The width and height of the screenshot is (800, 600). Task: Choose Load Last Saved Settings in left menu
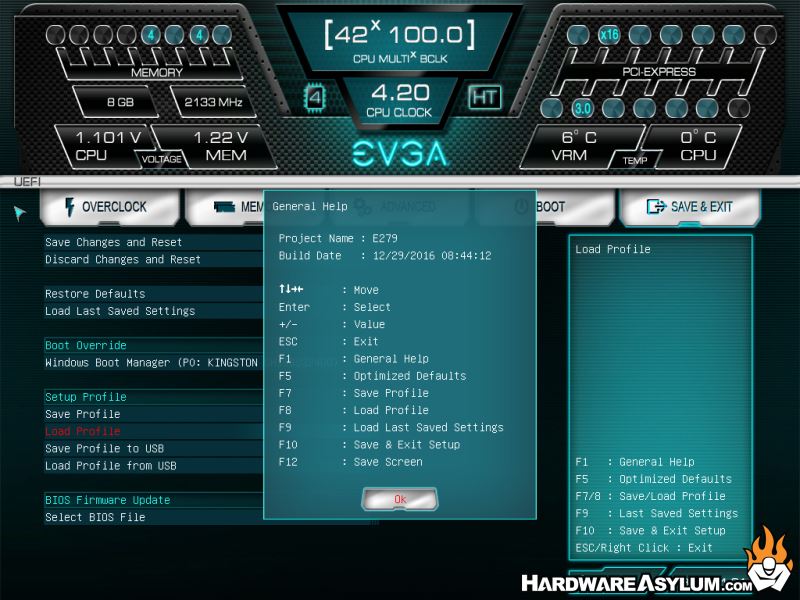tap(154, 311)
